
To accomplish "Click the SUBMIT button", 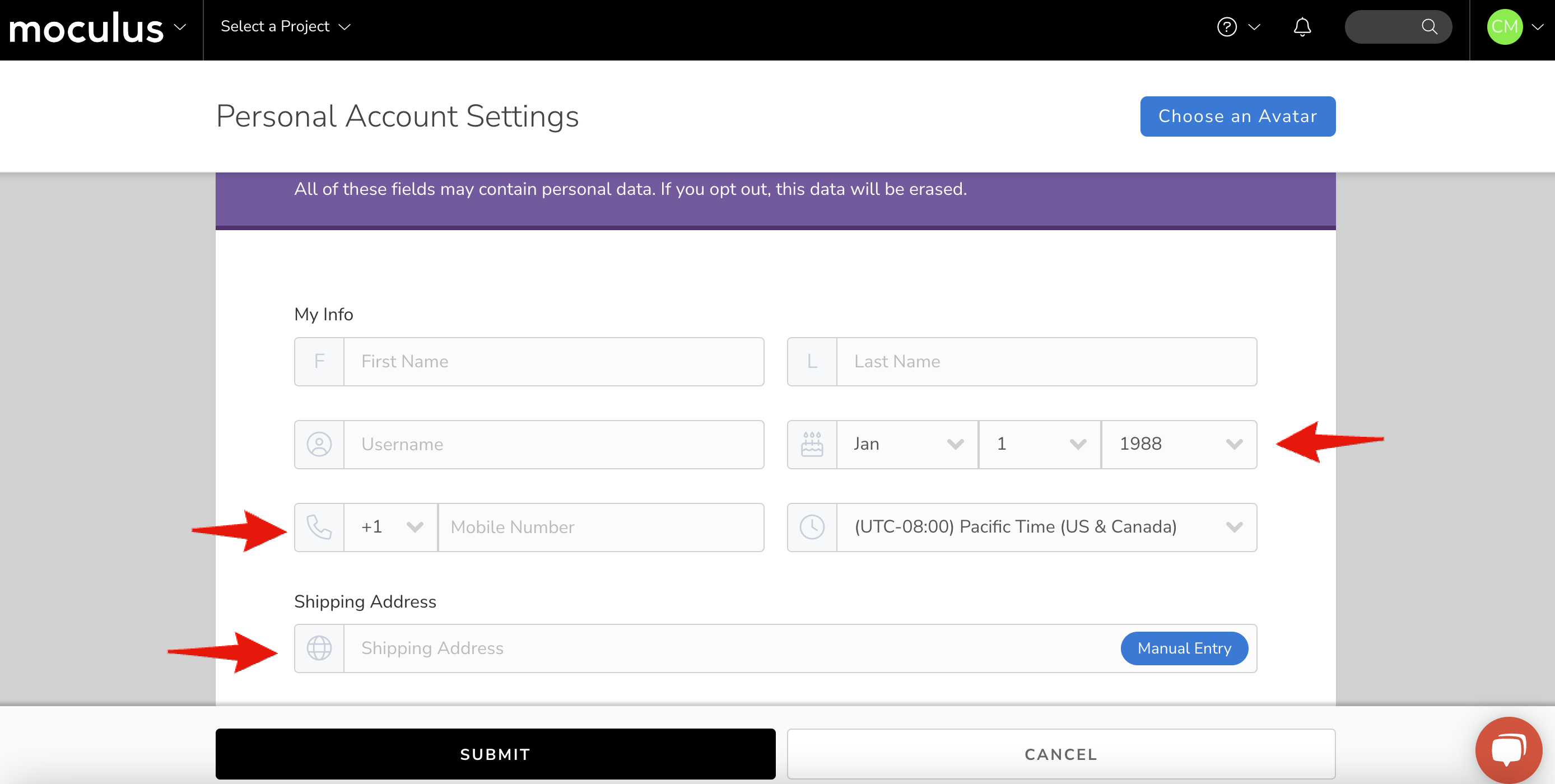I will pos(496,754).
